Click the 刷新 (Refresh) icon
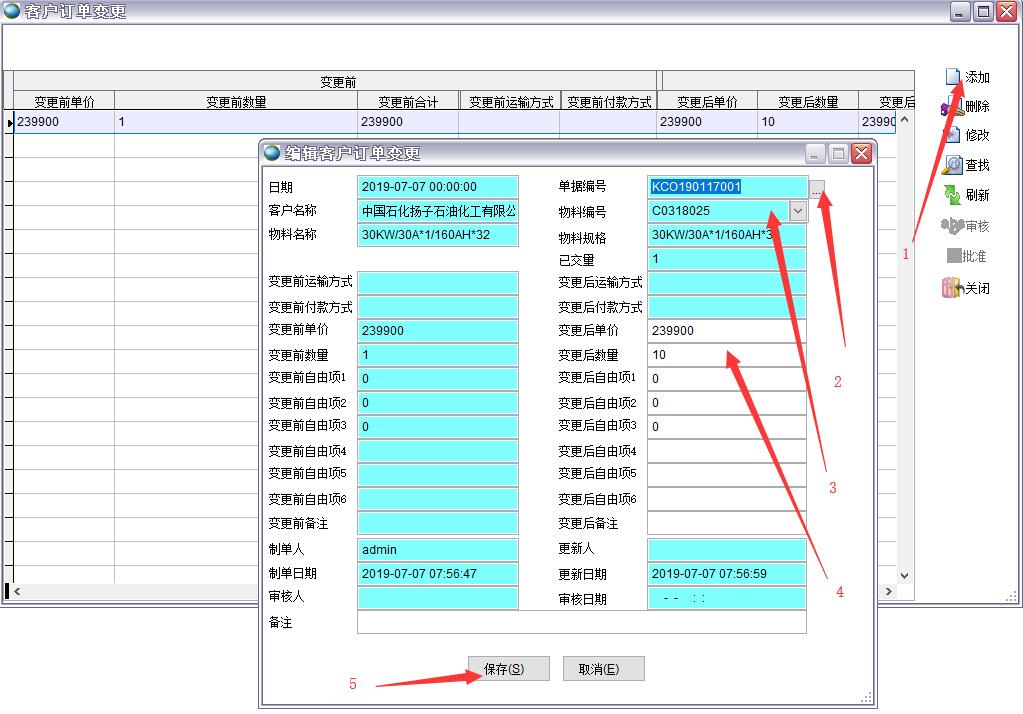 pyautogui.click(x=952, y=195)
